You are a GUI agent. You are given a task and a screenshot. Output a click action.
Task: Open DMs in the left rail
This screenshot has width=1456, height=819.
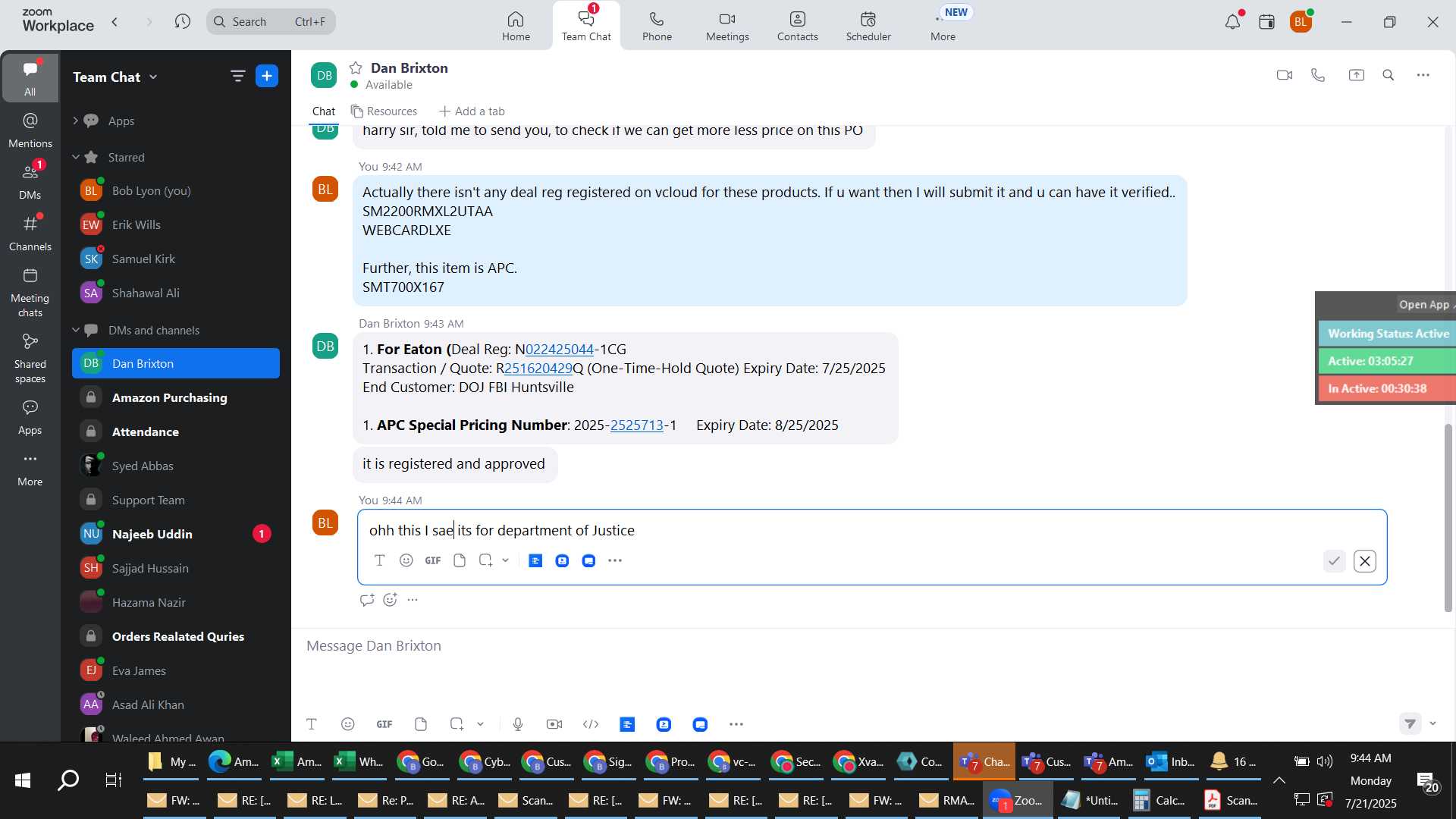(30, 182)
